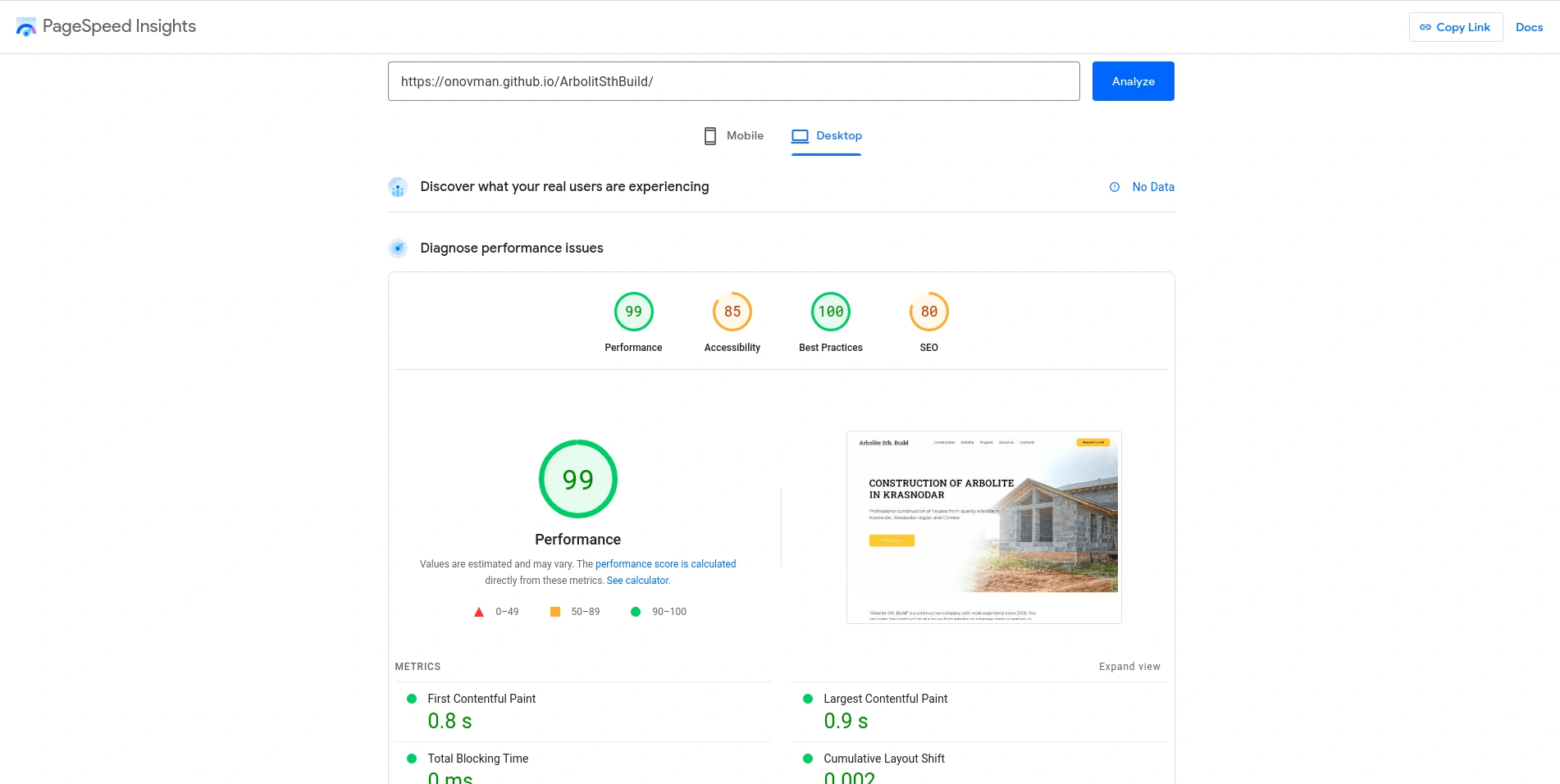Switch to the Mobile tab
This screenshot has width=1560, height=784.
(734, 136)
